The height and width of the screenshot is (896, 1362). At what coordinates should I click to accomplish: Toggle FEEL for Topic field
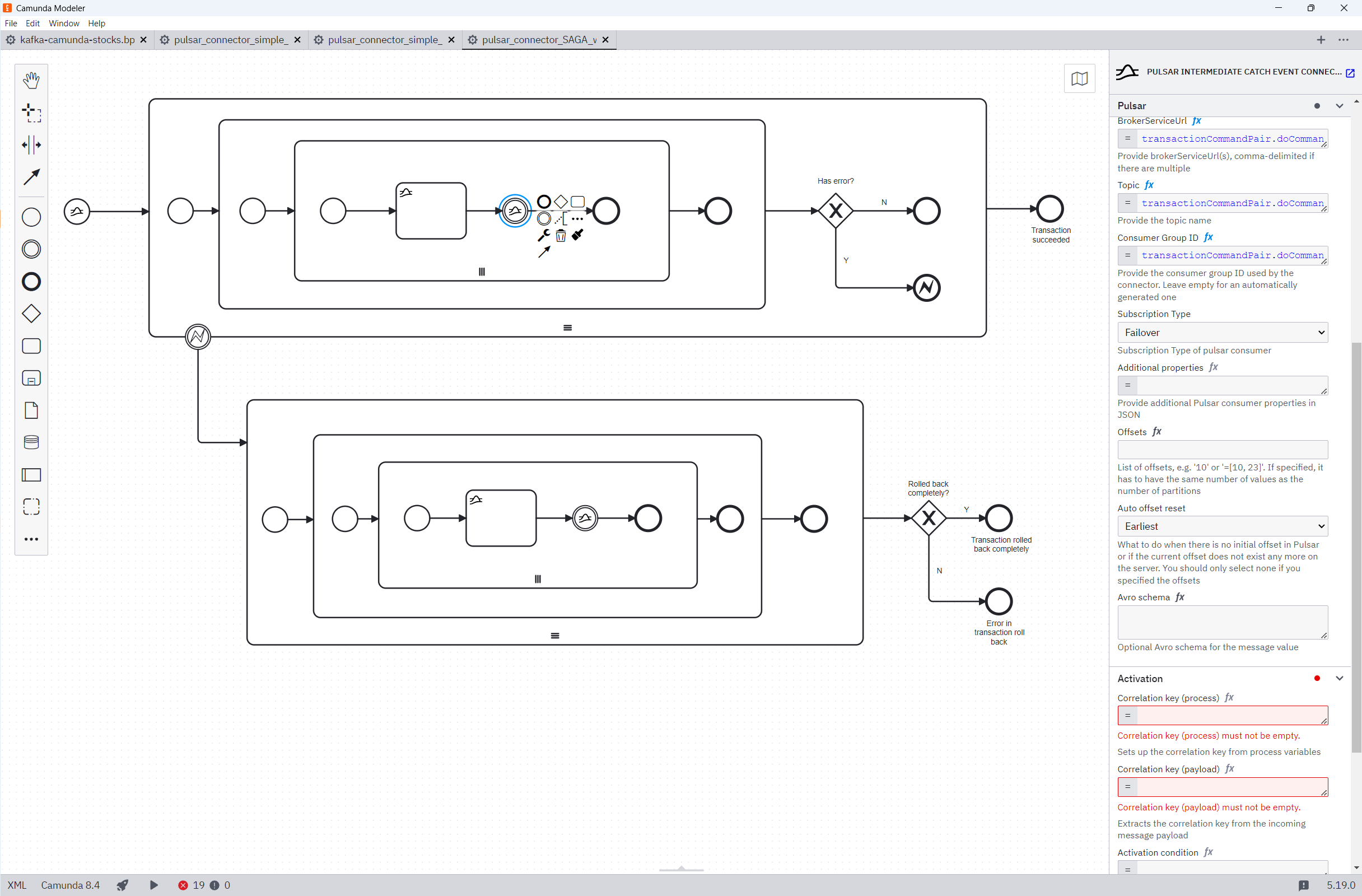[x=1149, y=185]
